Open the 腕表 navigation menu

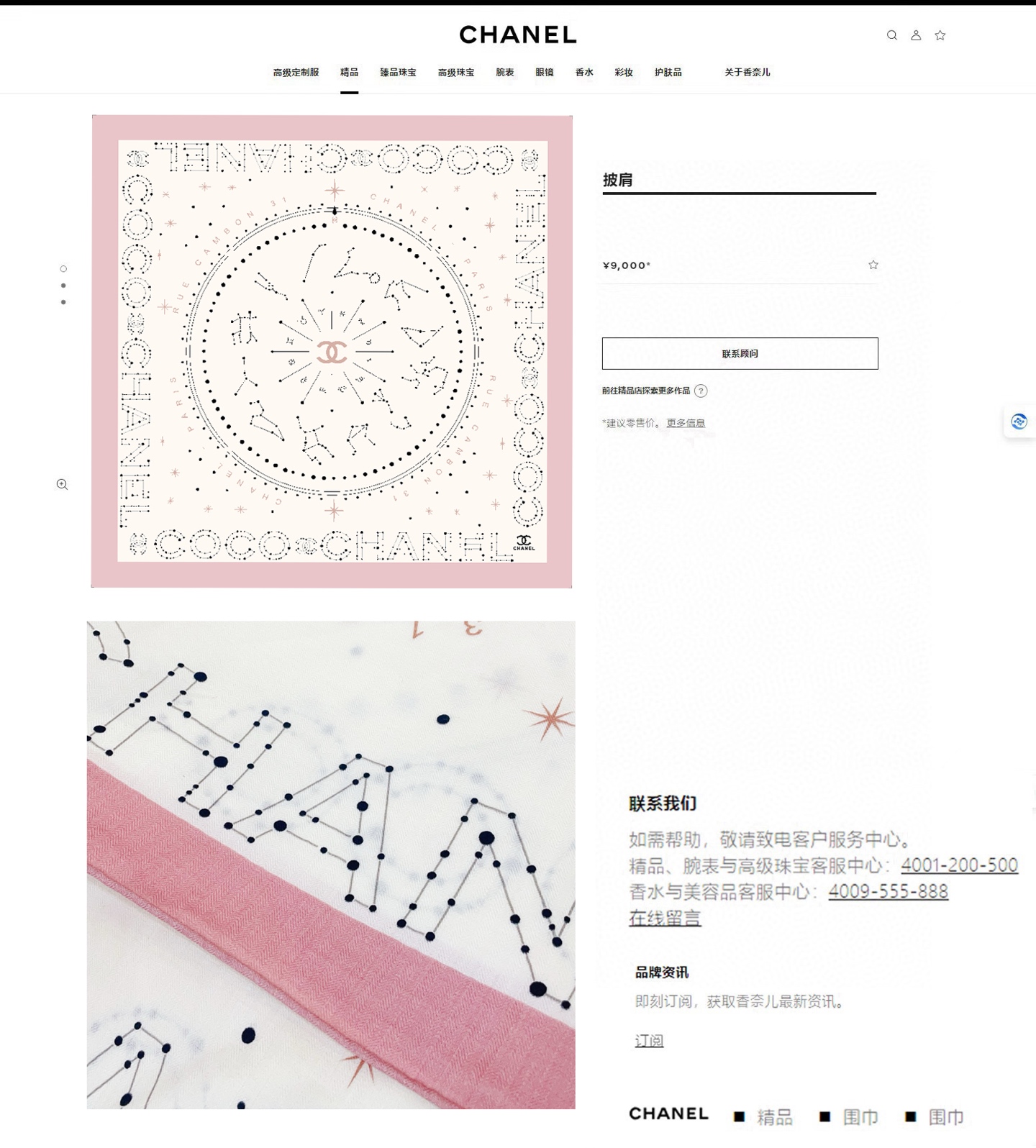tap(505, 73)
